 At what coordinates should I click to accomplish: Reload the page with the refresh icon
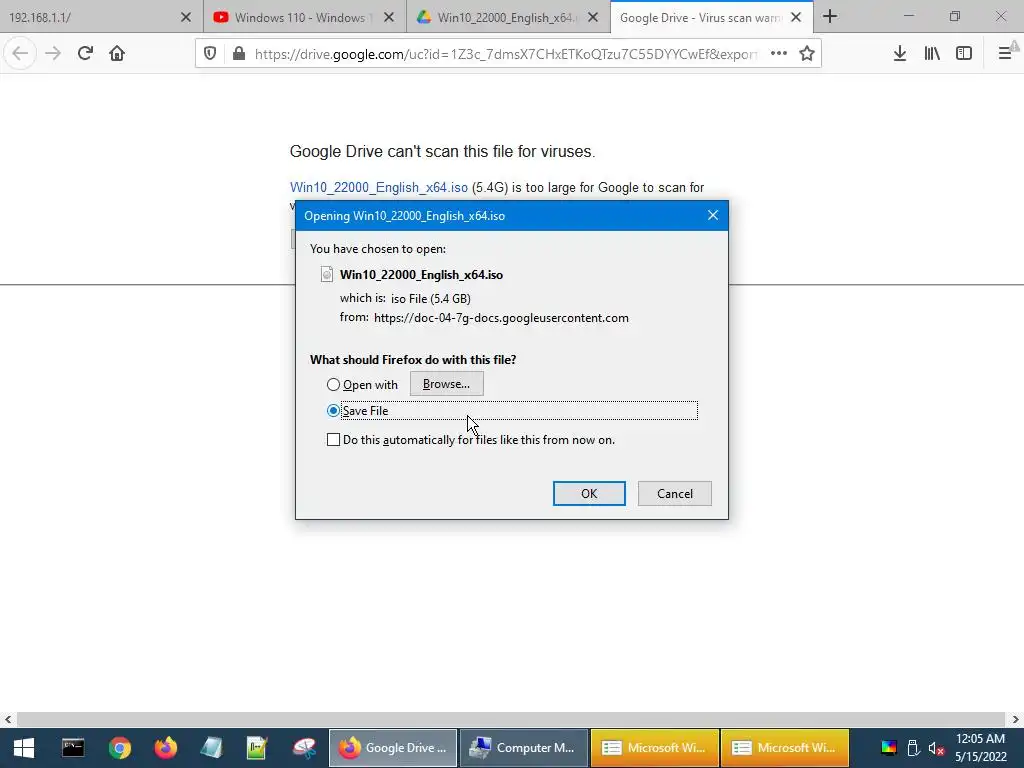click(x=85, y=53)
